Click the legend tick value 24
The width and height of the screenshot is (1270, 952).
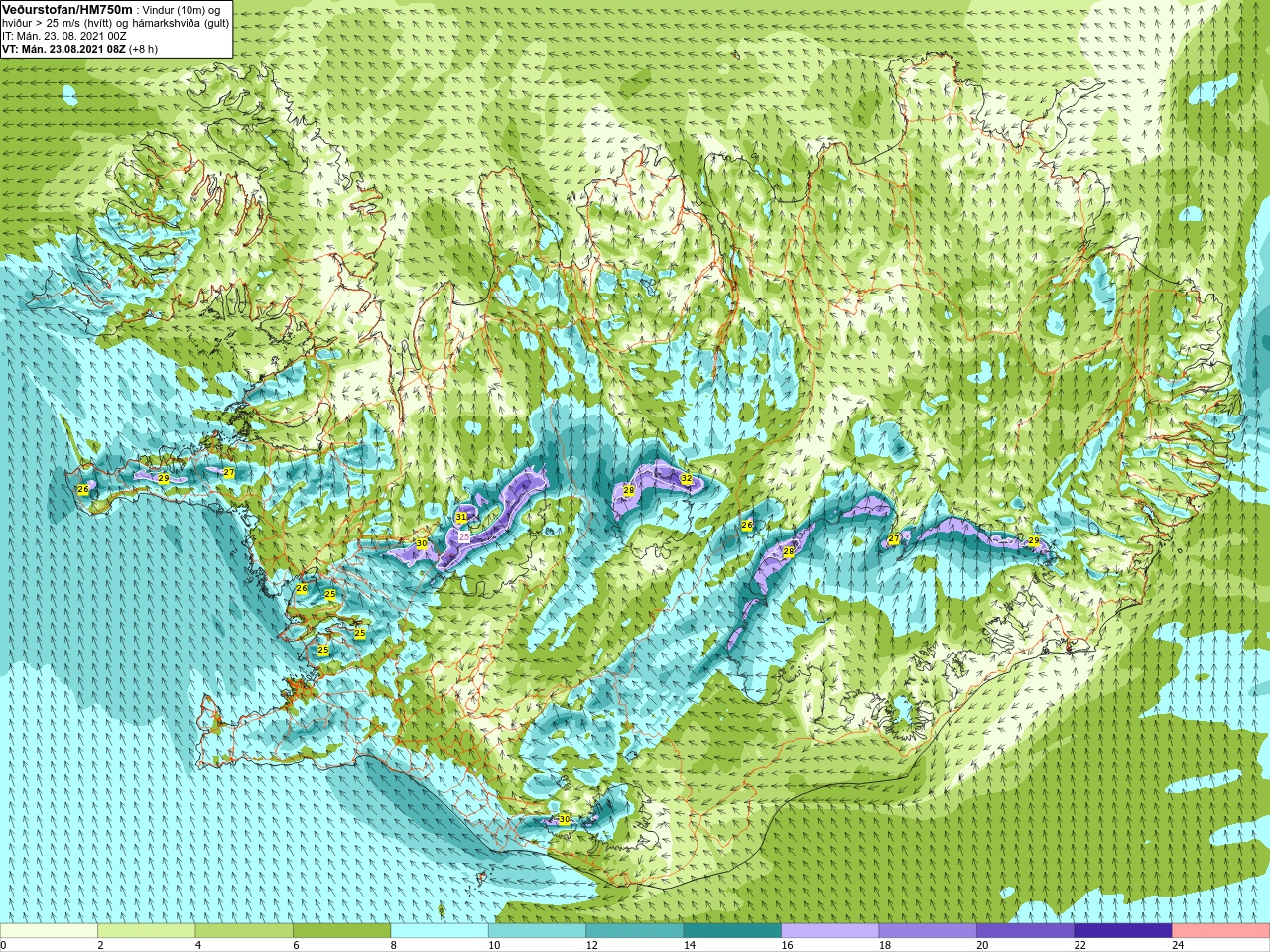click(1178, 945)
